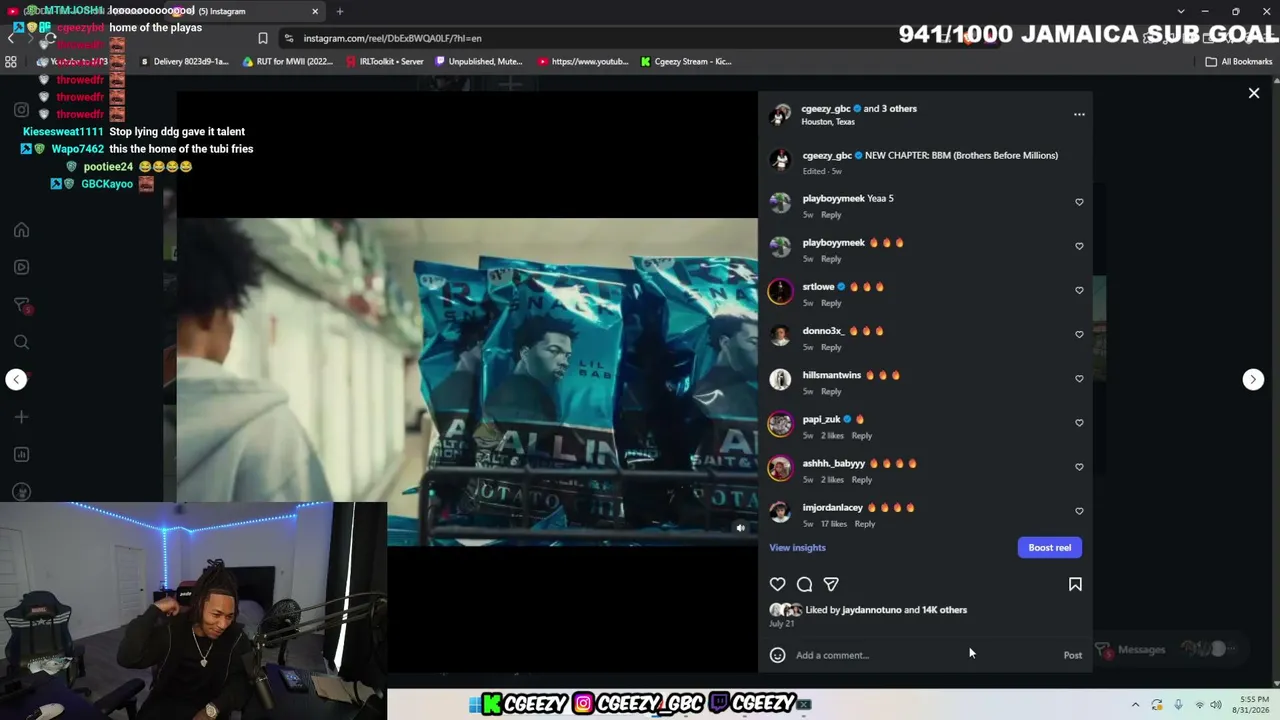Bookmark this page in the browser address bar

pos(263,38)
